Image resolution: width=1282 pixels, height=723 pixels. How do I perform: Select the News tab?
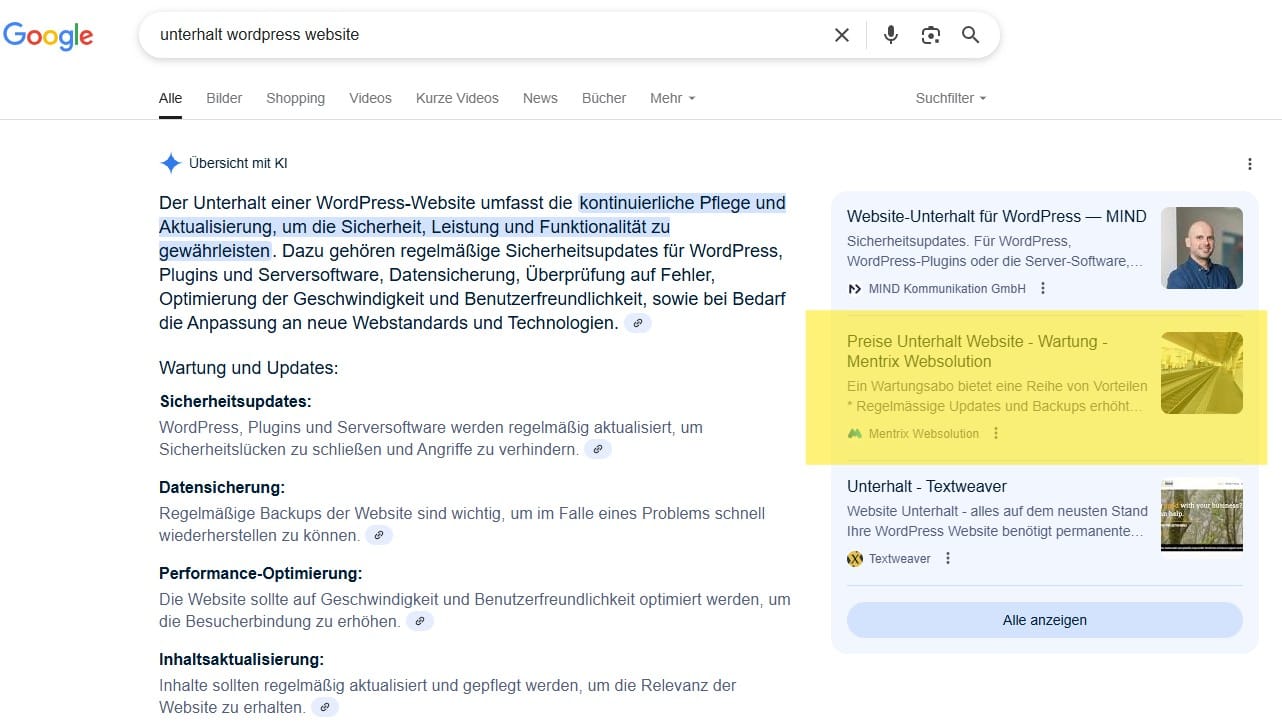coord(540,98)
